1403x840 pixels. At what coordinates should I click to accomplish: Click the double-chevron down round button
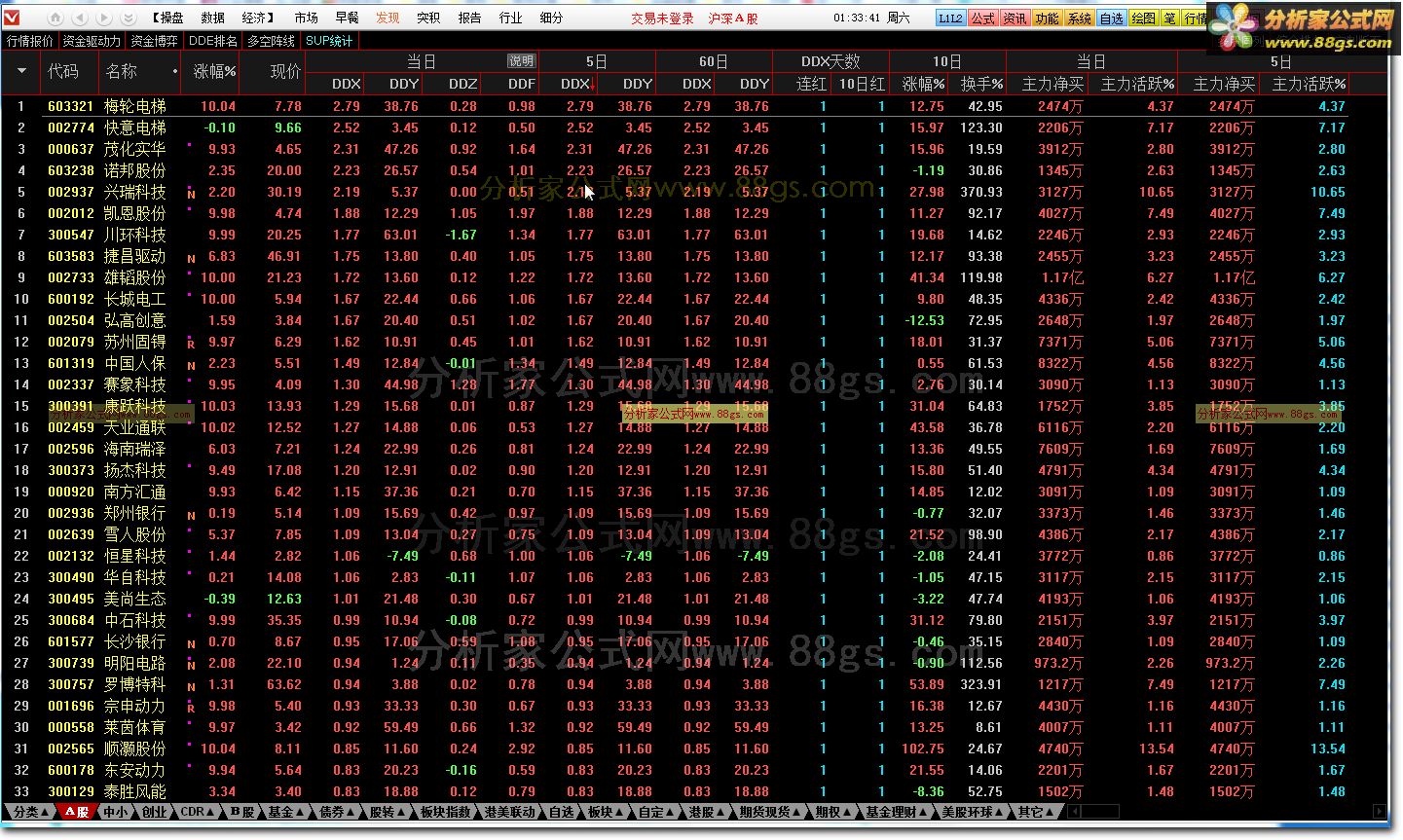coord(129,18)
